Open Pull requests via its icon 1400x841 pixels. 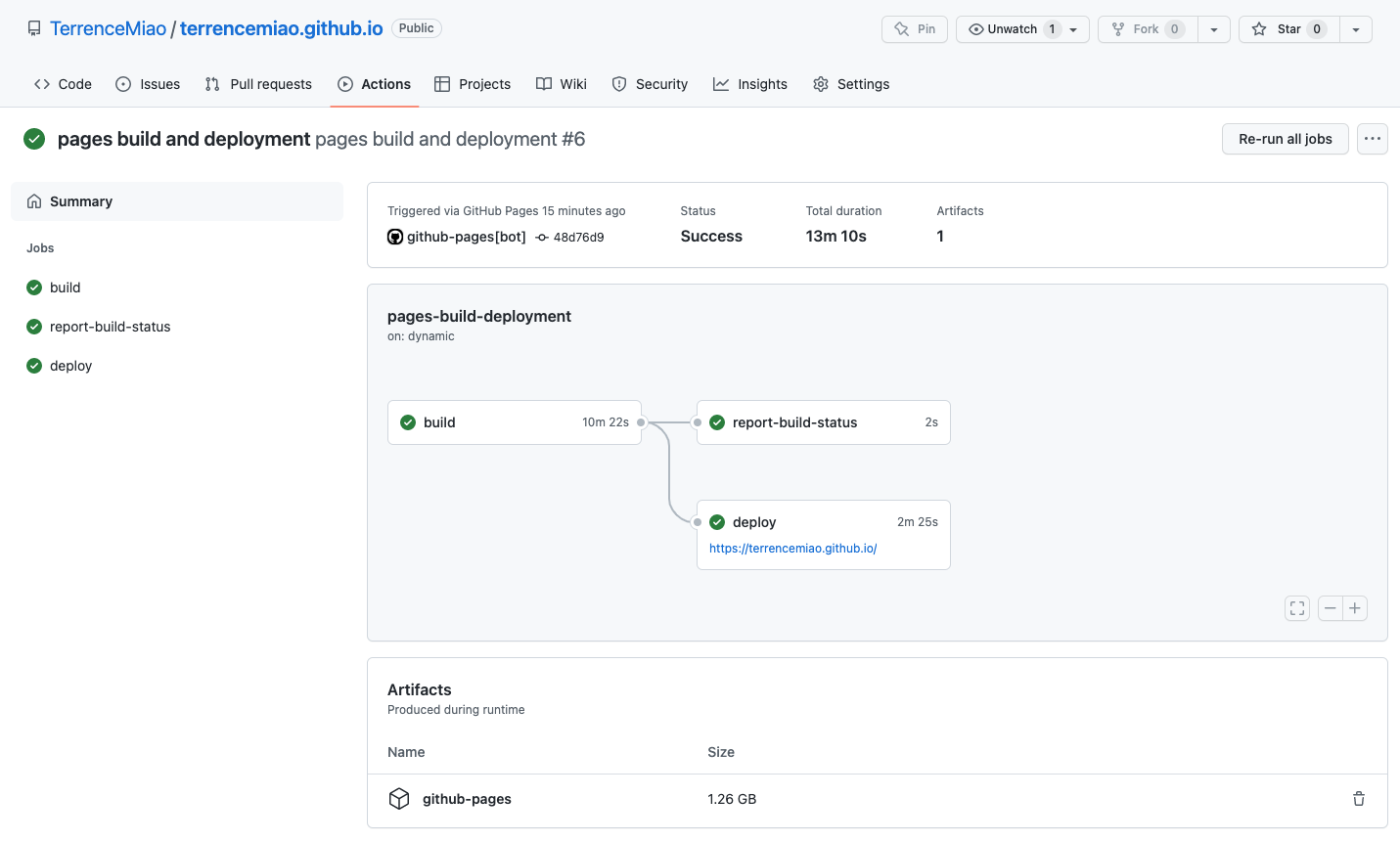[x=211, y=84]
